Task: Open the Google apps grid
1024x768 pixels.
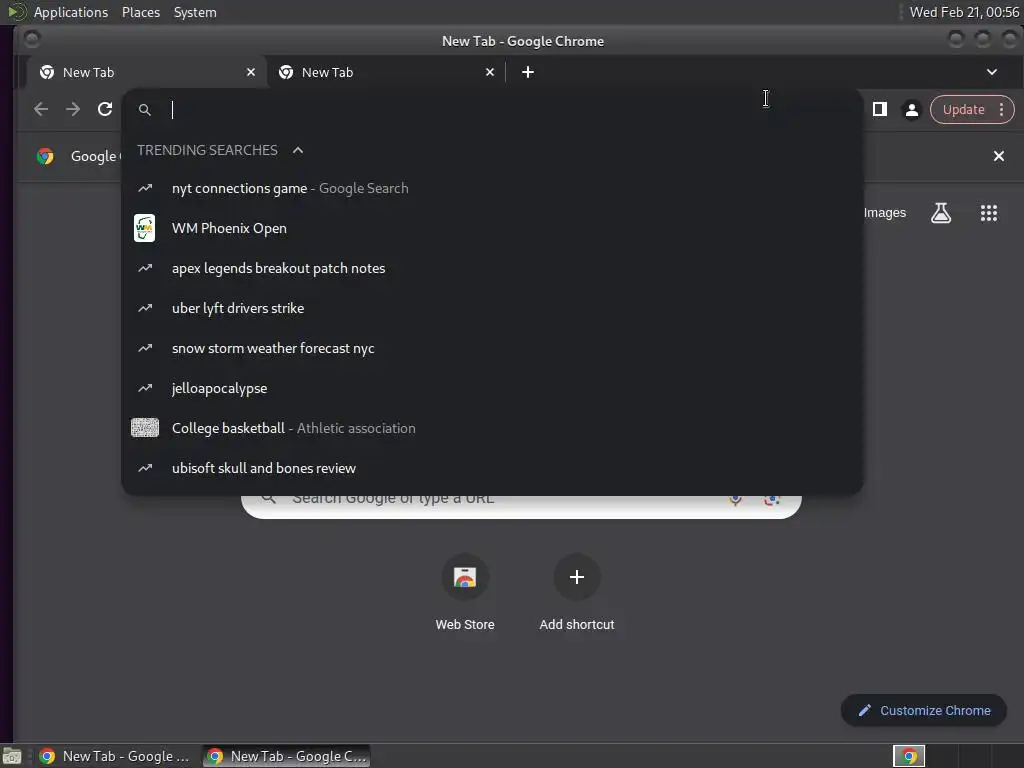Action: click(x=989, y=213)
